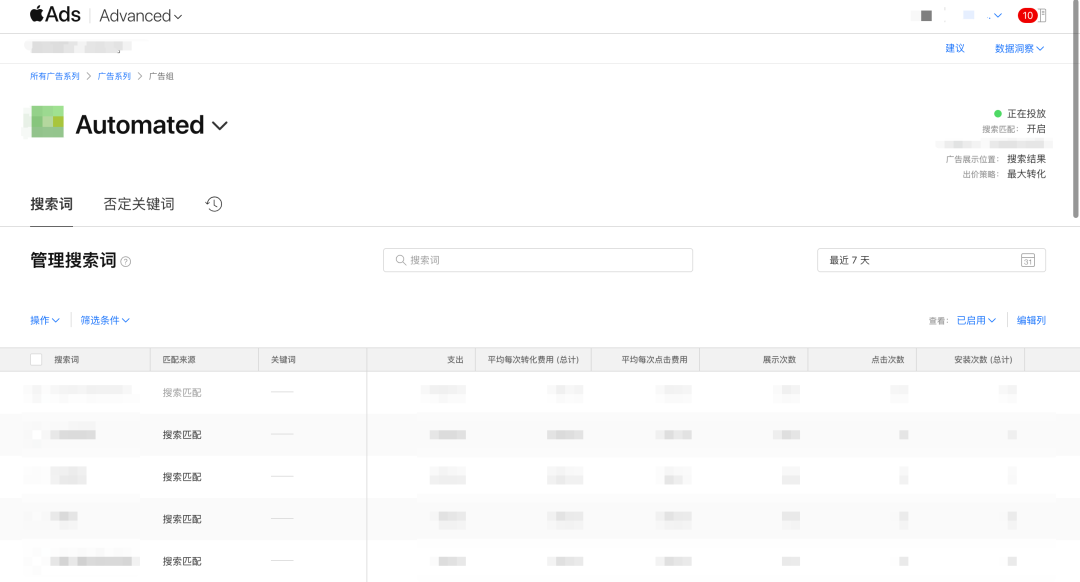Open the 数据洞察 dropdown menu
The height and width of the screenshot is (582, 1080).
point(1019,48)
